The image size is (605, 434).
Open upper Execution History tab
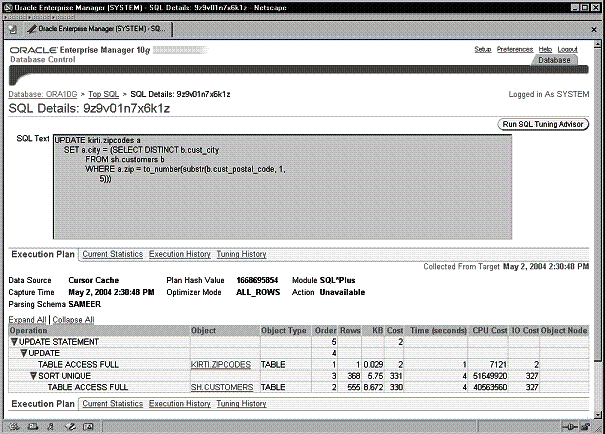(x=180, y=254)
